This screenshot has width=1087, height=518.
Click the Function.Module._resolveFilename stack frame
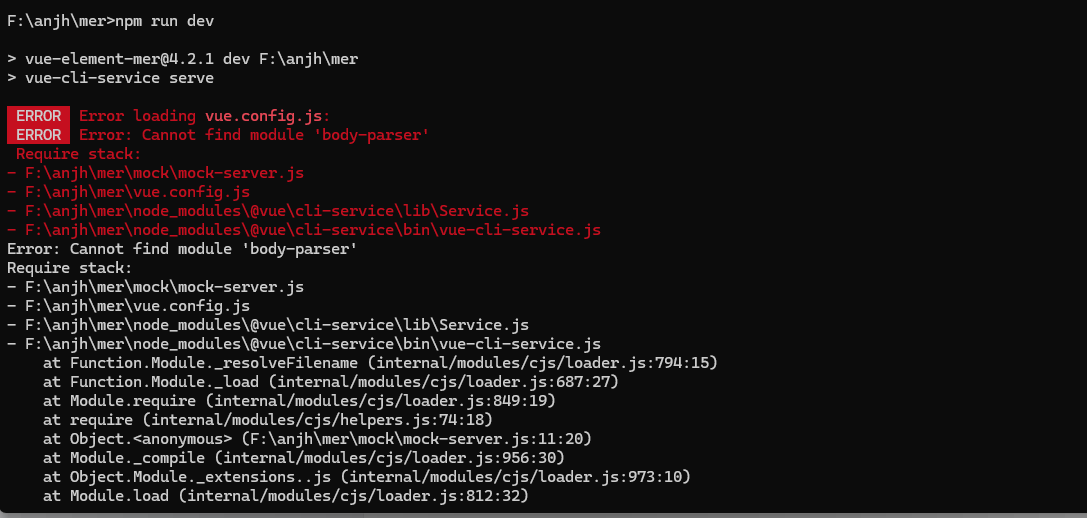[380, 363]
